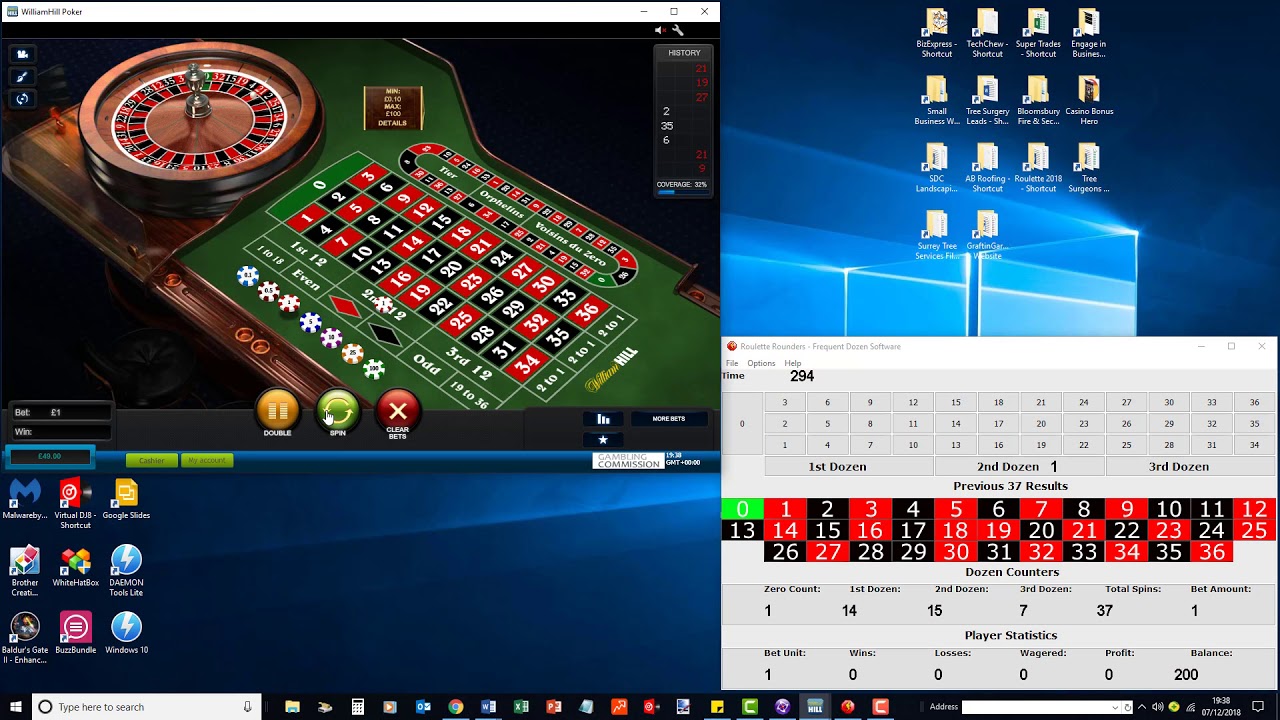Image resolution: width=1280 pixels, height=720 pixels.
Task: Click the star favourites icon
Action: tap(603, 439)
